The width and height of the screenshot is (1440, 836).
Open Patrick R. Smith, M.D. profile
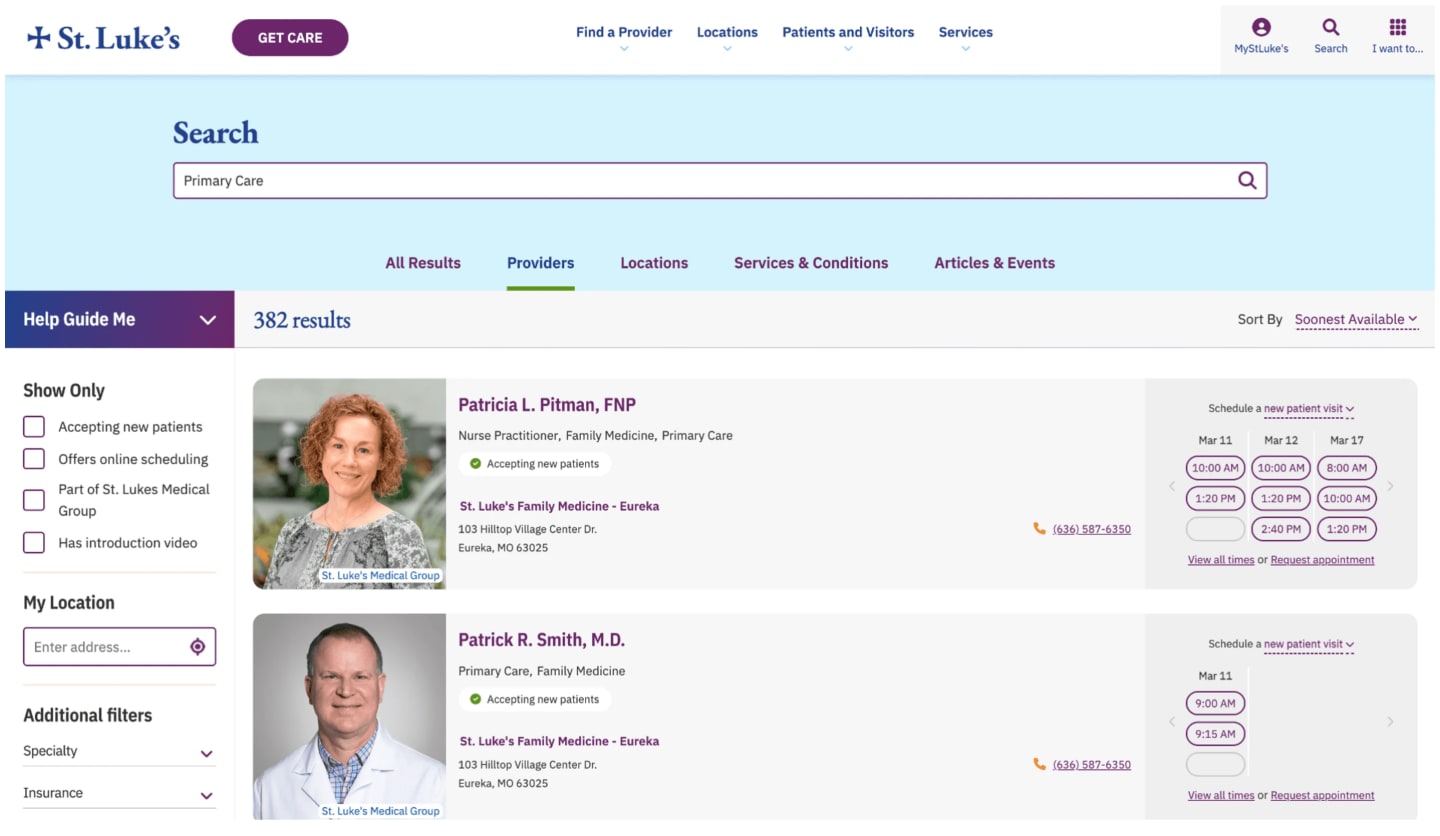(541, 640)
